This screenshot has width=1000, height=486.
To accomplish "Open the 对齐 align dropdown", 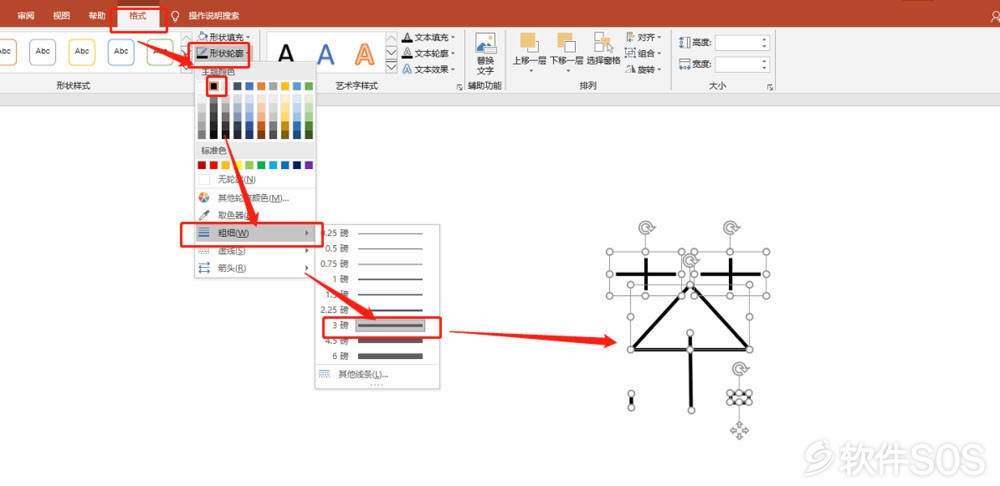I will coord(644,38).
